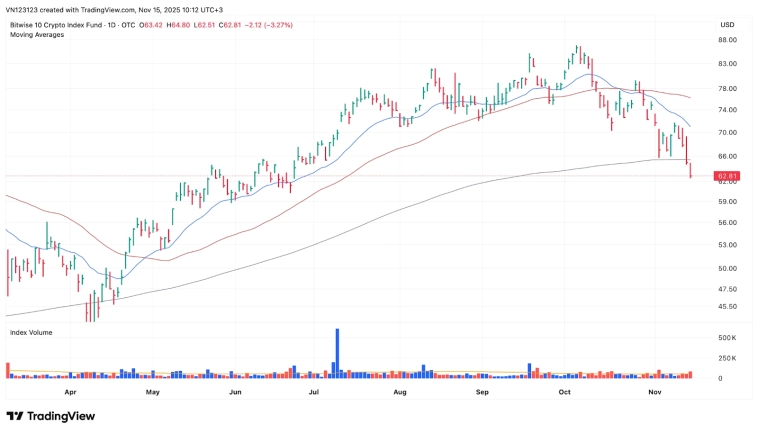The width and height of the screenshot is (758, 433).
Task: Click the TradingView logo icon
Action: (x=16, y=416)
